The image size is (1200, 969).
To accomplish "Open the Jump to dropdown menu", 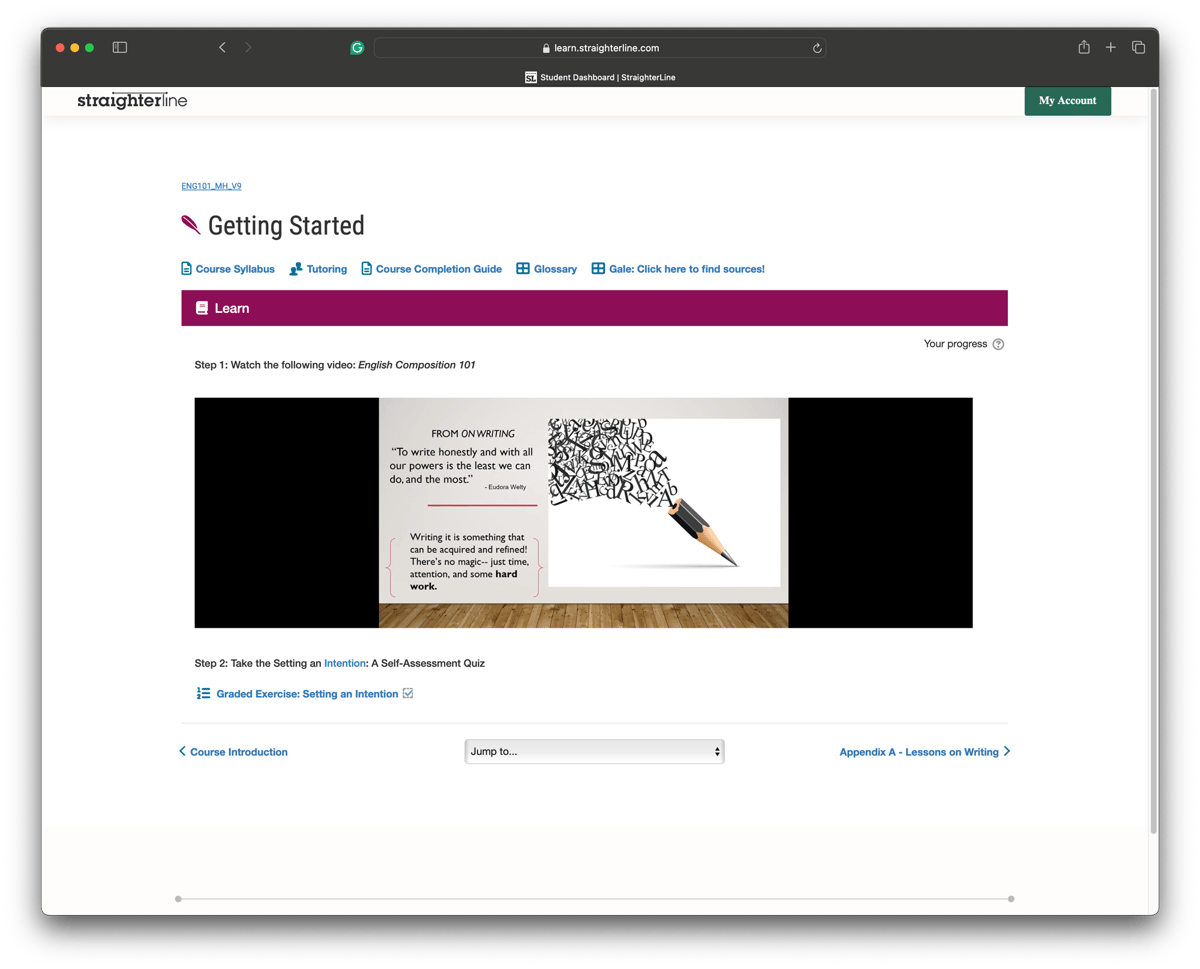I will pyautogui.click(x=594, y=751).
